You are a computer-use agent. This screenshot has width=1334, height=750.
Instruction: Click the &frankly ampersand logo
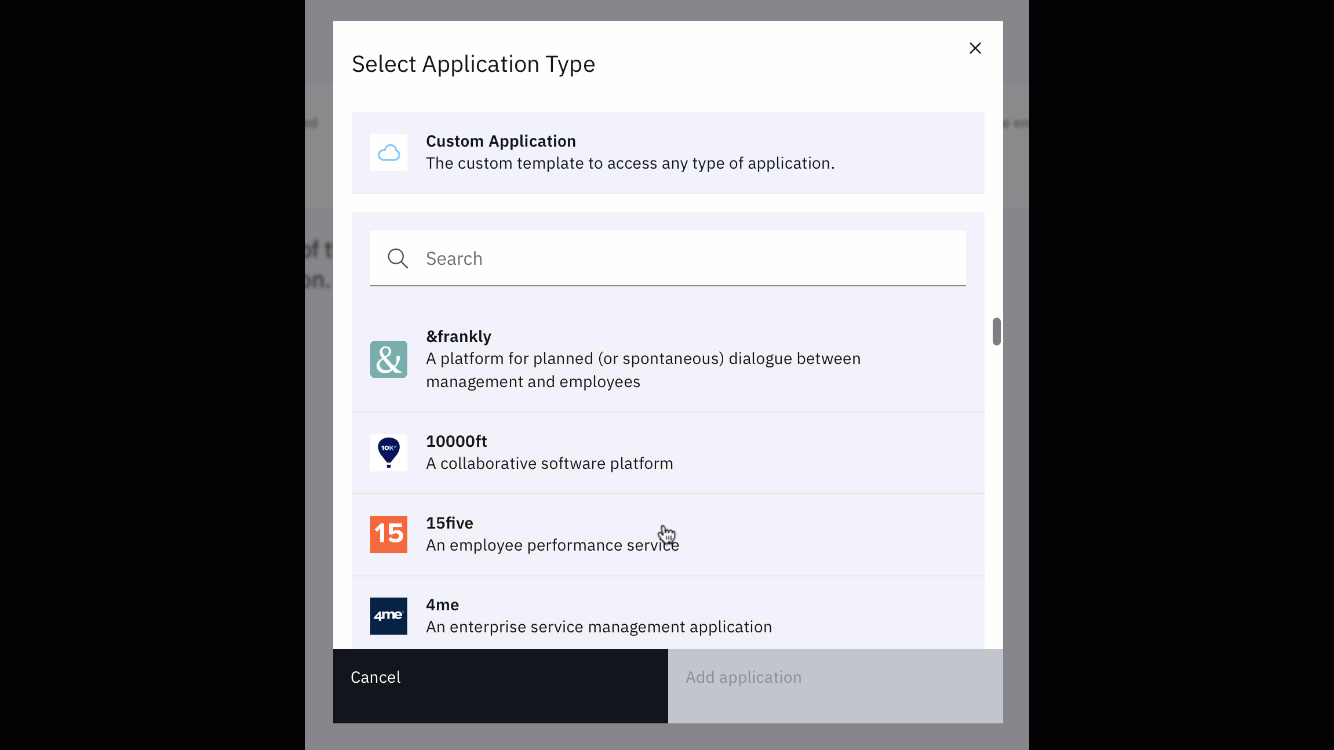(389, 359)
